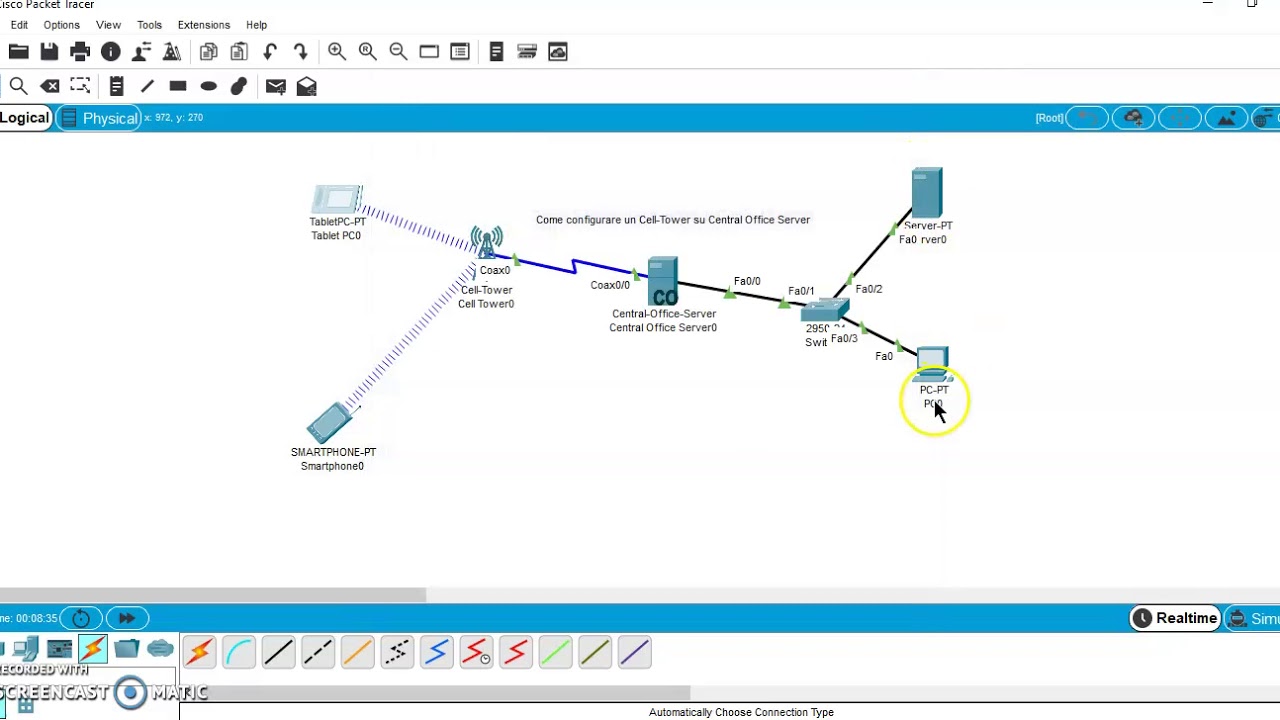Image resolution: width=1280 pixels, height=720 pixels.
Task: Click Fast Forward Time button
Action: [126, 618]
